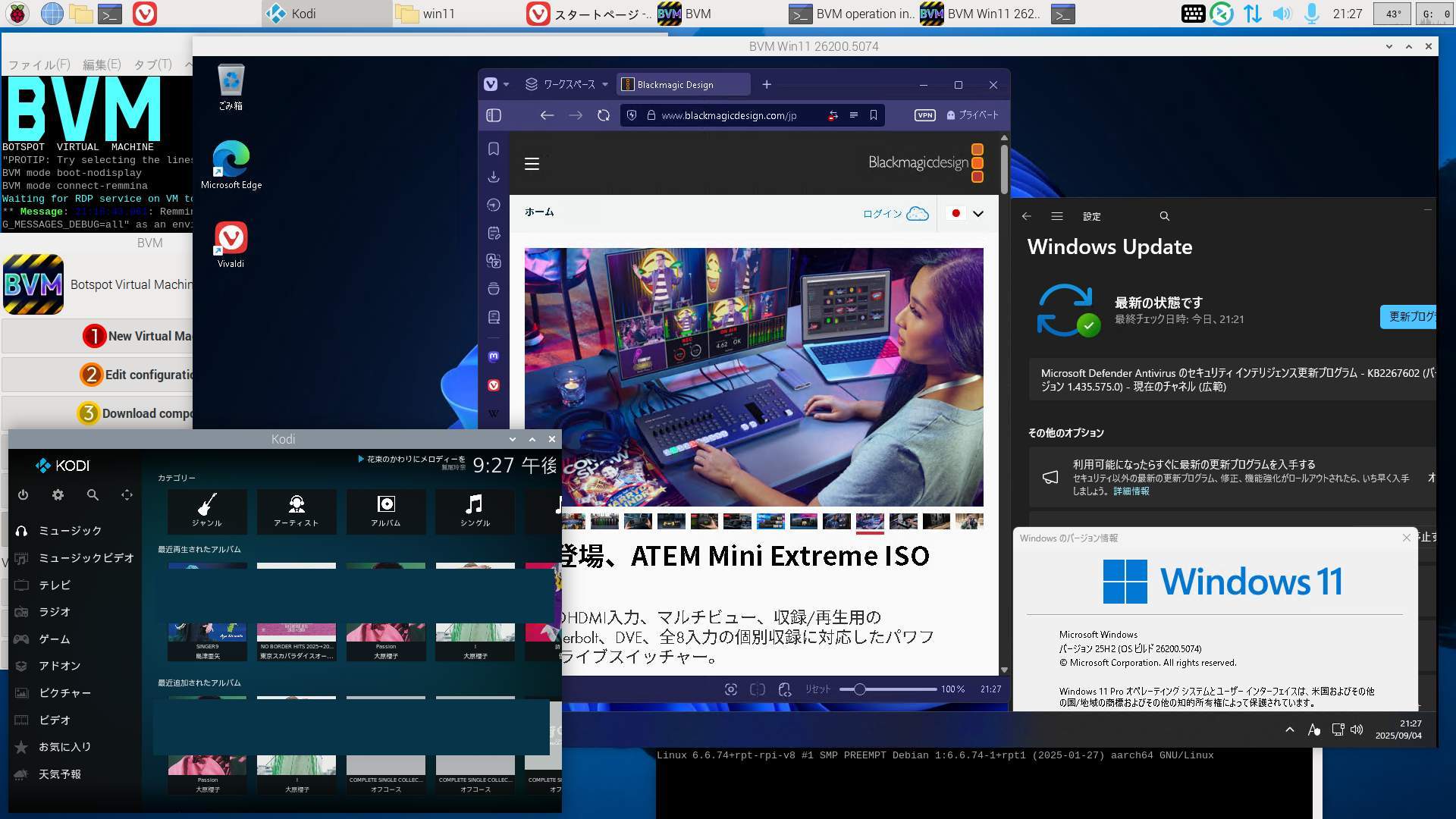Capture page screenshot from status bar

pos(730,689)
